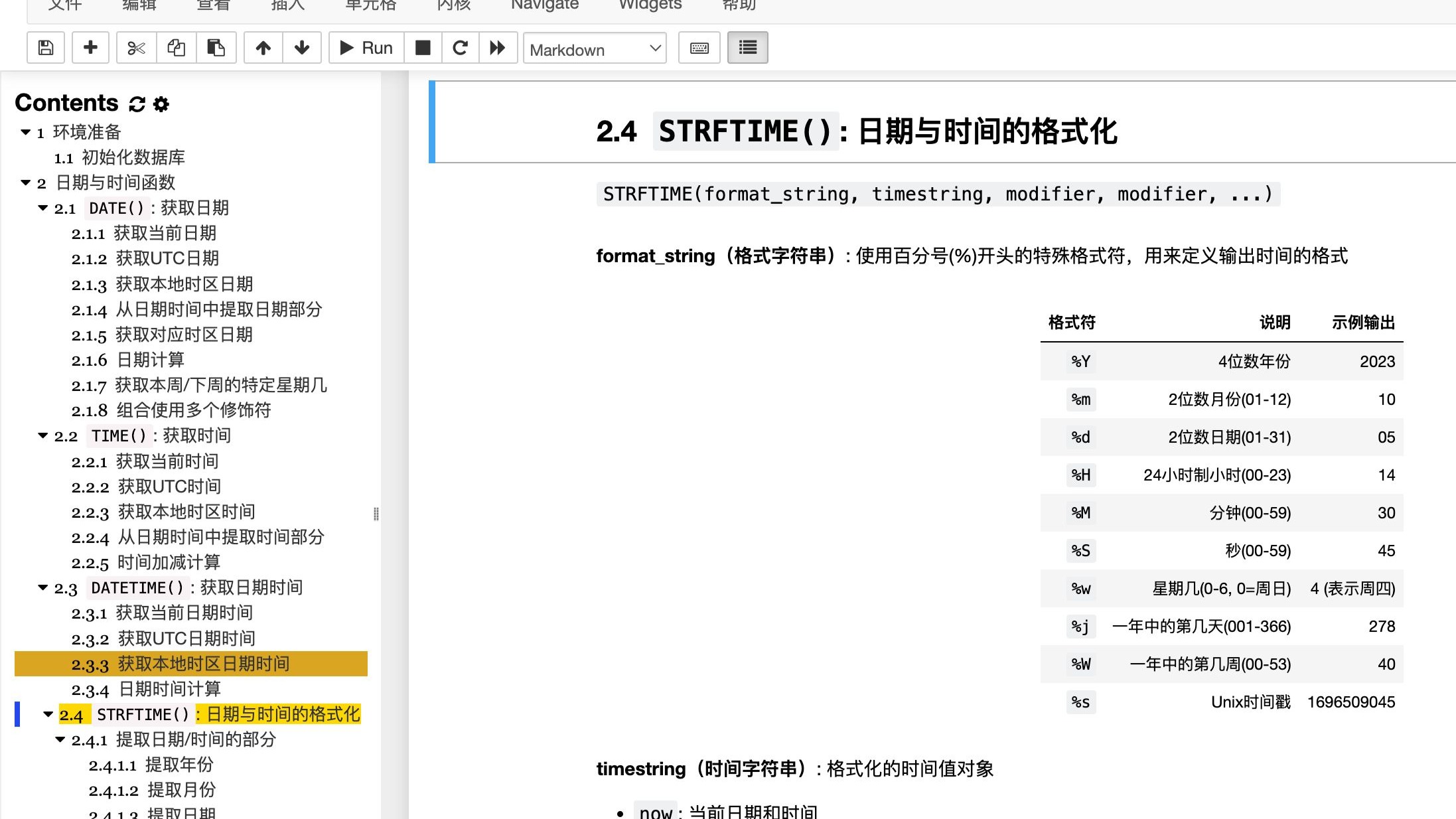Viewport: 1456px width, 819px height.
Task: Collapse section 2.2 TIME() in Contents
Action: [42, 436]
